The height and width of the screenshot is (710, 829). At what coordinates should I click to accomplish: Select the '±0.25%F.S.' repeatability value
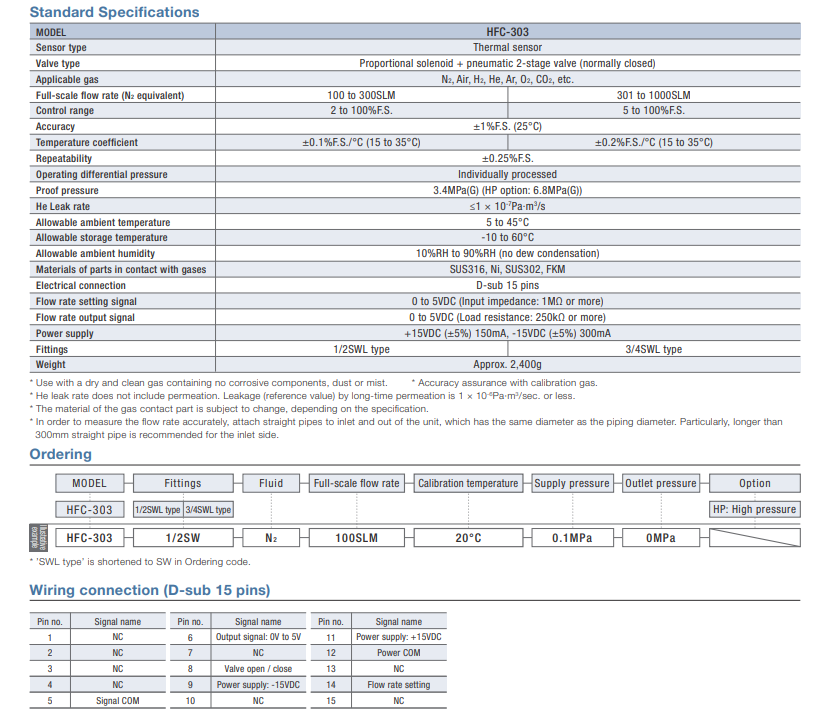coord(508,159)
